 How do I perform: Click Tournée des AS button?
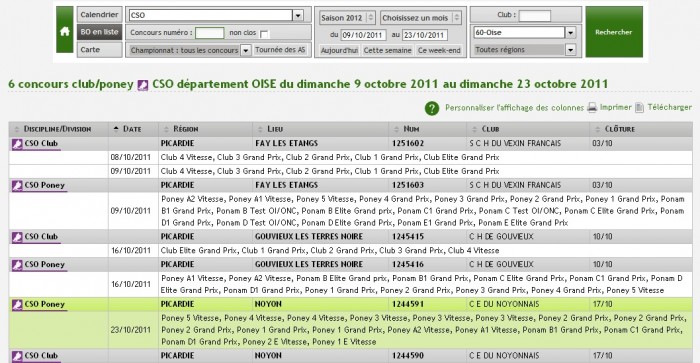(280, 50)
